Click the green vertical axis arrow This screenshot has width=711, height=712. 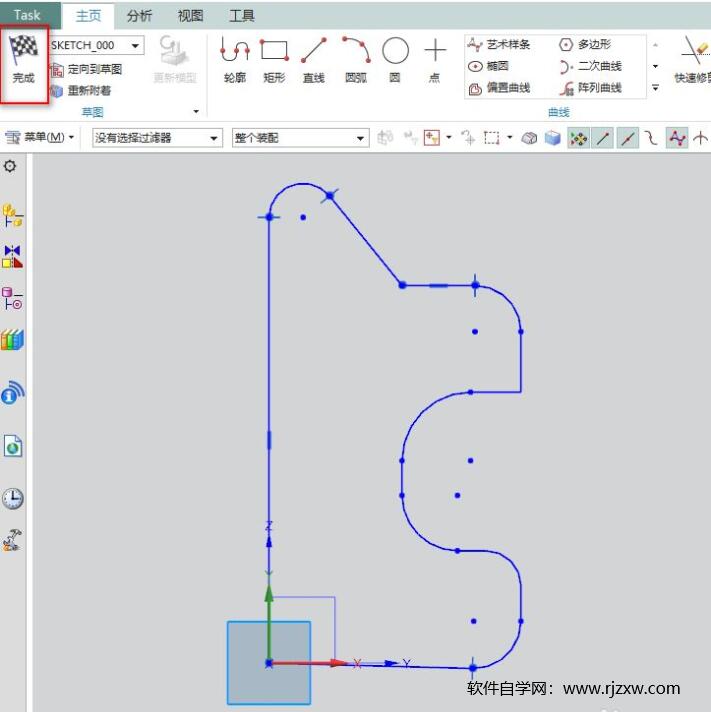[269, 622]
